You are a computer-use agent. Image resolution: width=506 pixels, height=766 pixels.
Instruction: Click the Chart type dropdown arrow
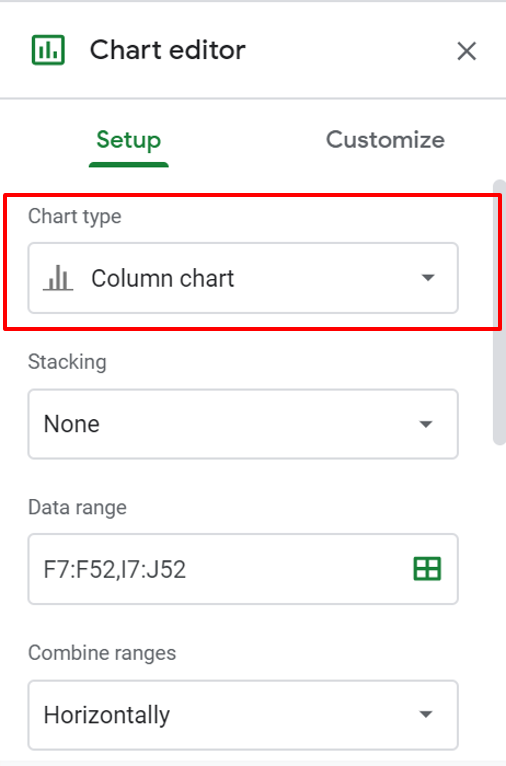(428, 277)
